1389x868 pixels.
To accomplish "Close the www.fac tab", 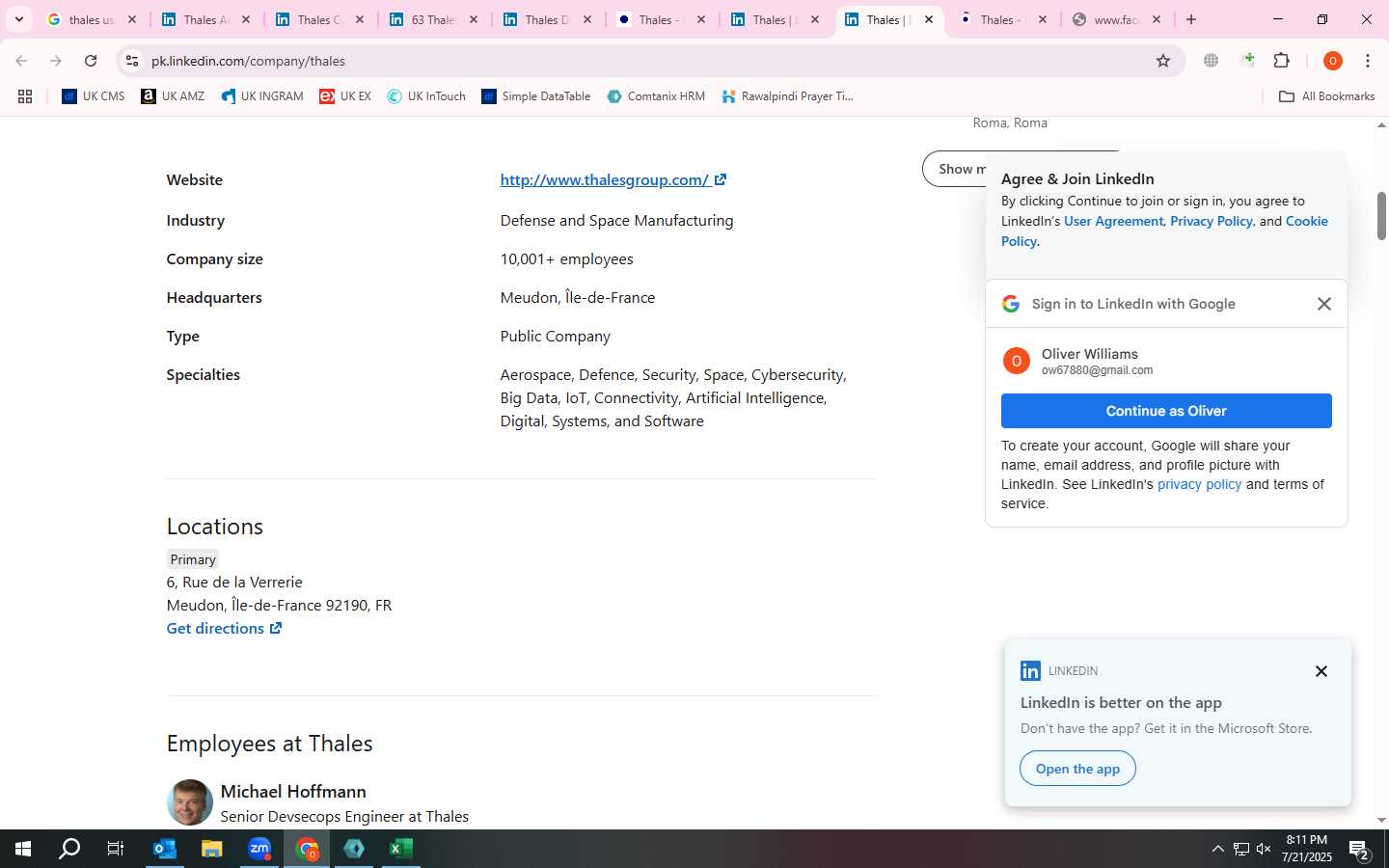I will [1157, 19].
